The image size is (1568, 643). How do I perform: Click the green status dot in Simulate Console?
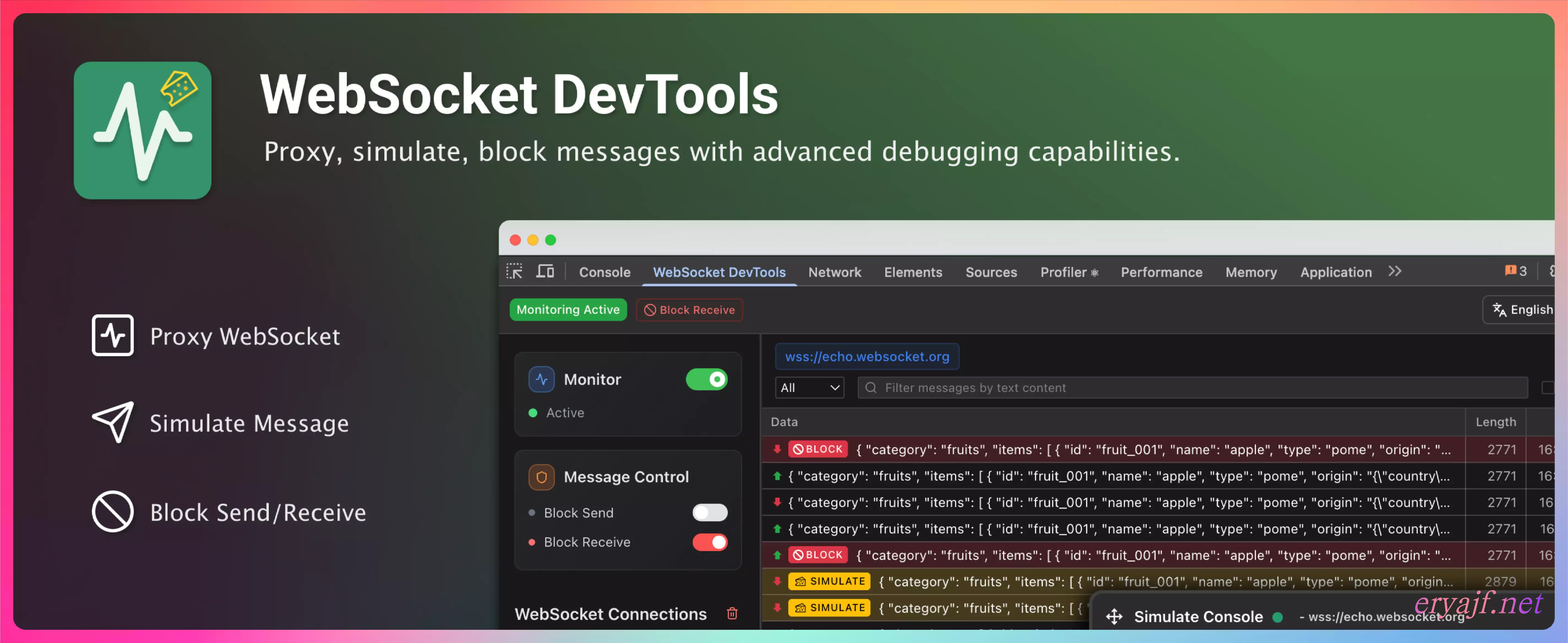click(1278, 617)
